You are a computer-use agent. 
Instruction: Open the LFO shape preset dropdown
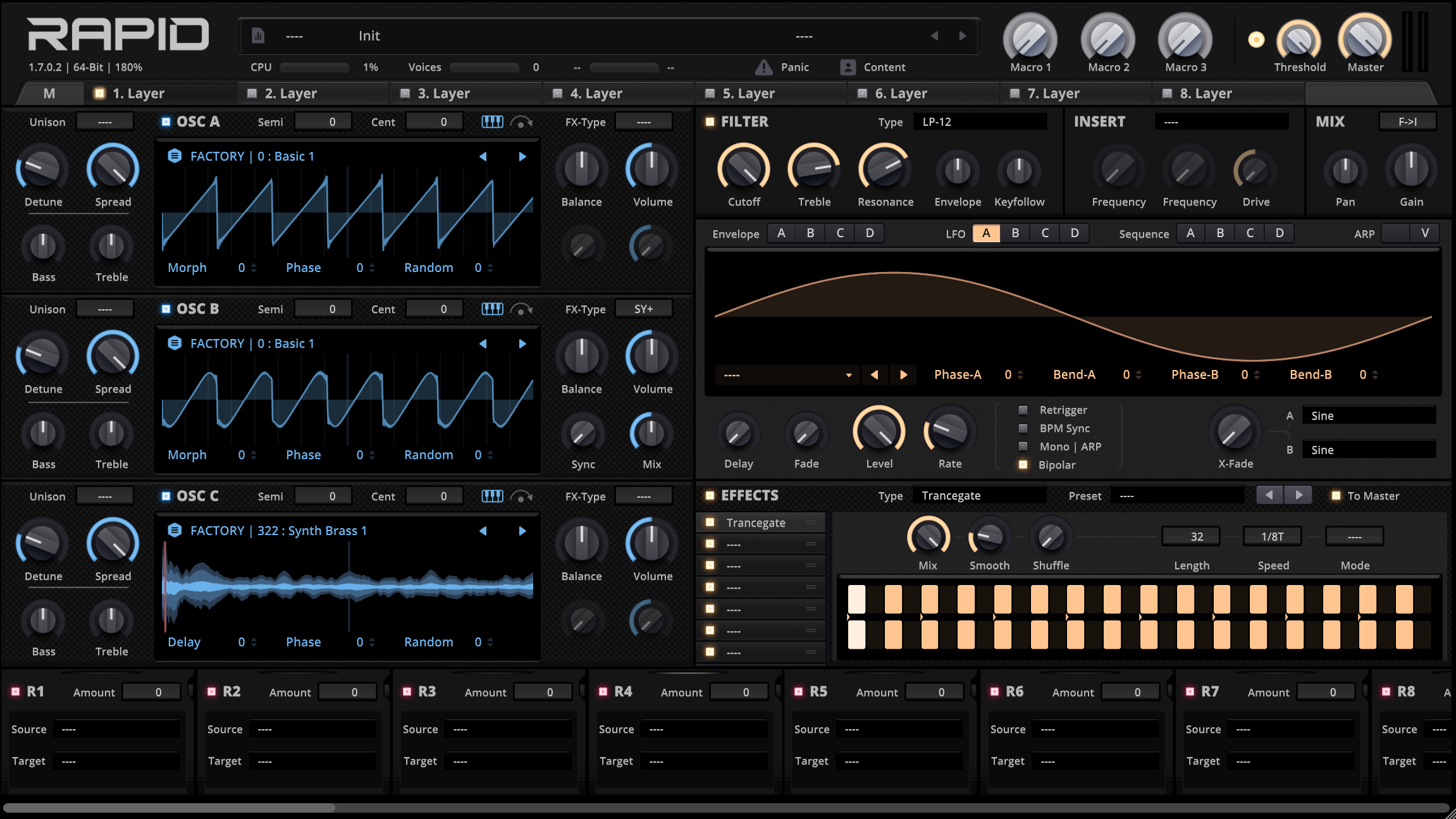[x=787, y=375]
